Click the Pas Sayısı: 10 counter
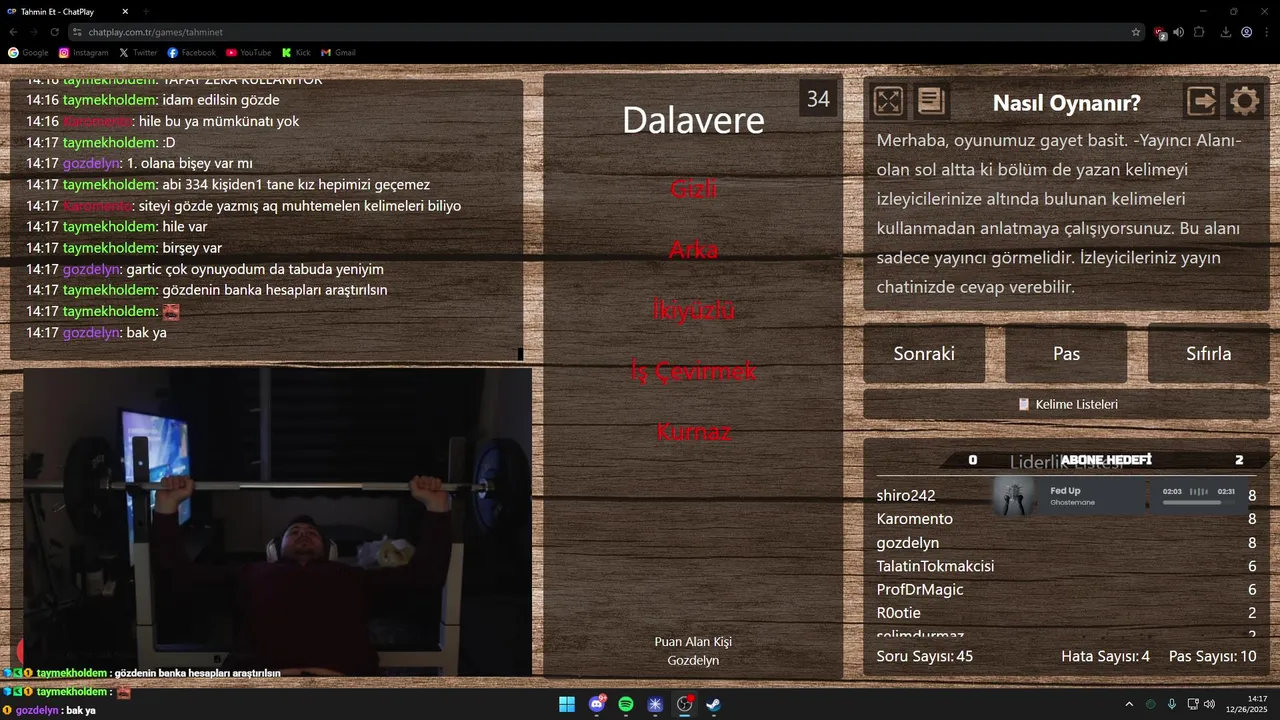This screenshot has height=720, width=1280. [x=1212, y=656]
